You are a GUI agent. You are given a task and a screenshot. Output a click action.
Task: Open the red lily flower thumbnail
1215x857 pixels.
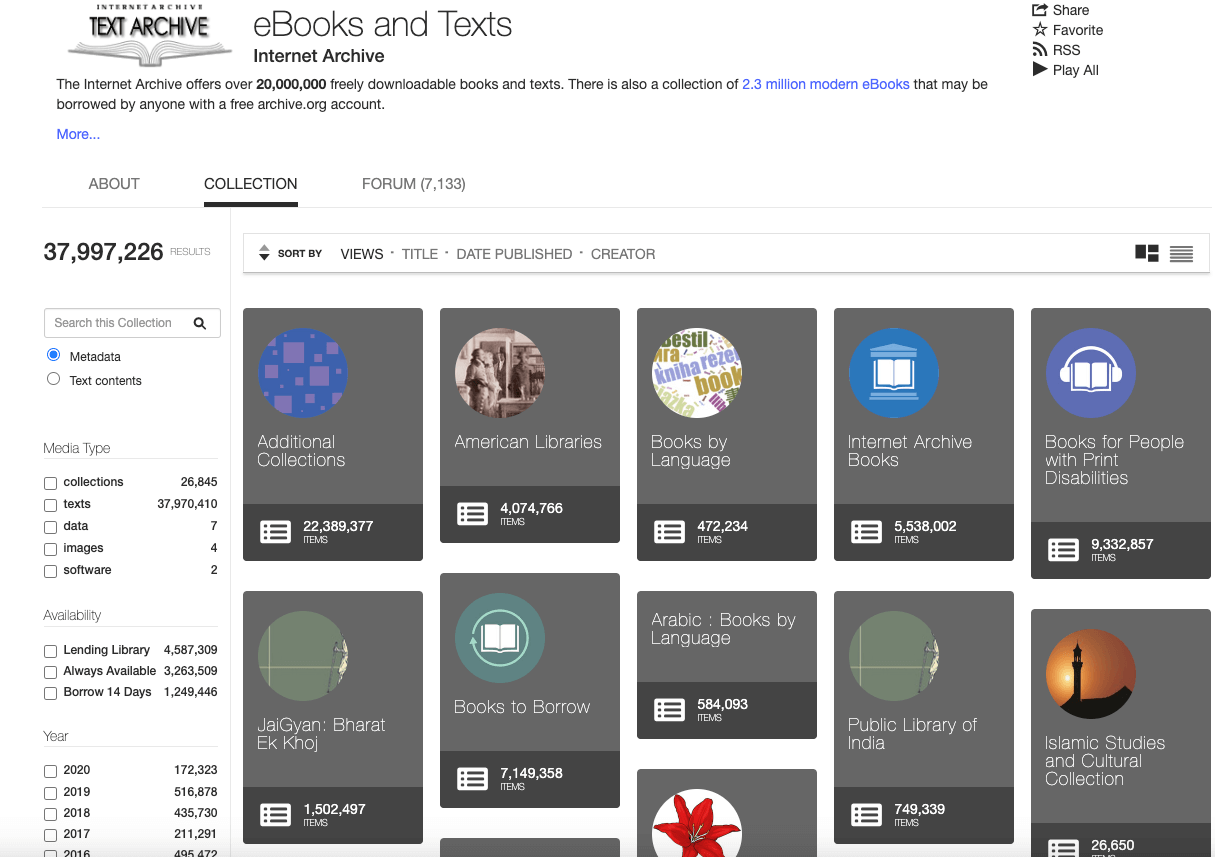697,823
